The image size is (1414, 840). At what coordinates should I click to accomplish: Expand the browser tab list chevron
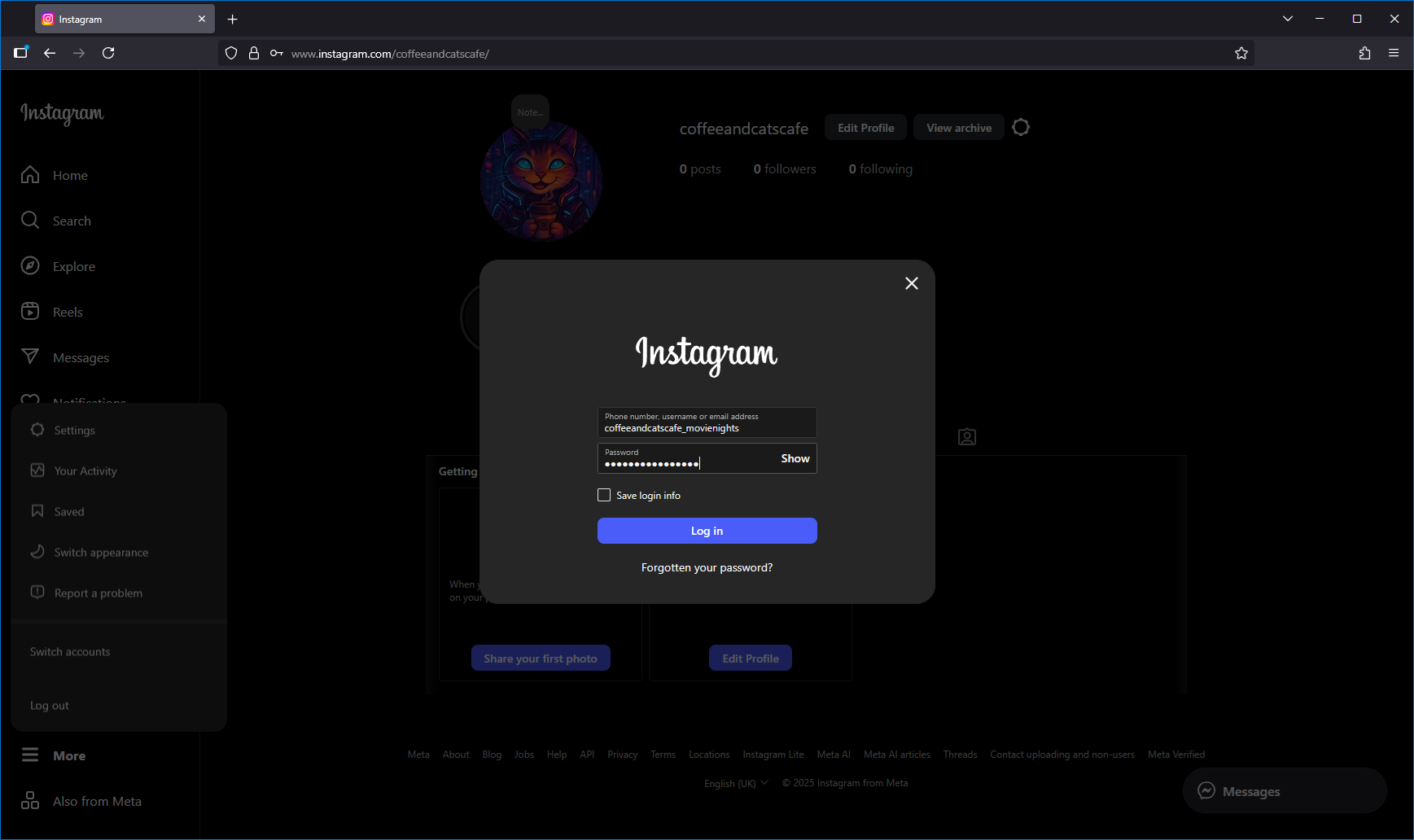pos(1287,19)
